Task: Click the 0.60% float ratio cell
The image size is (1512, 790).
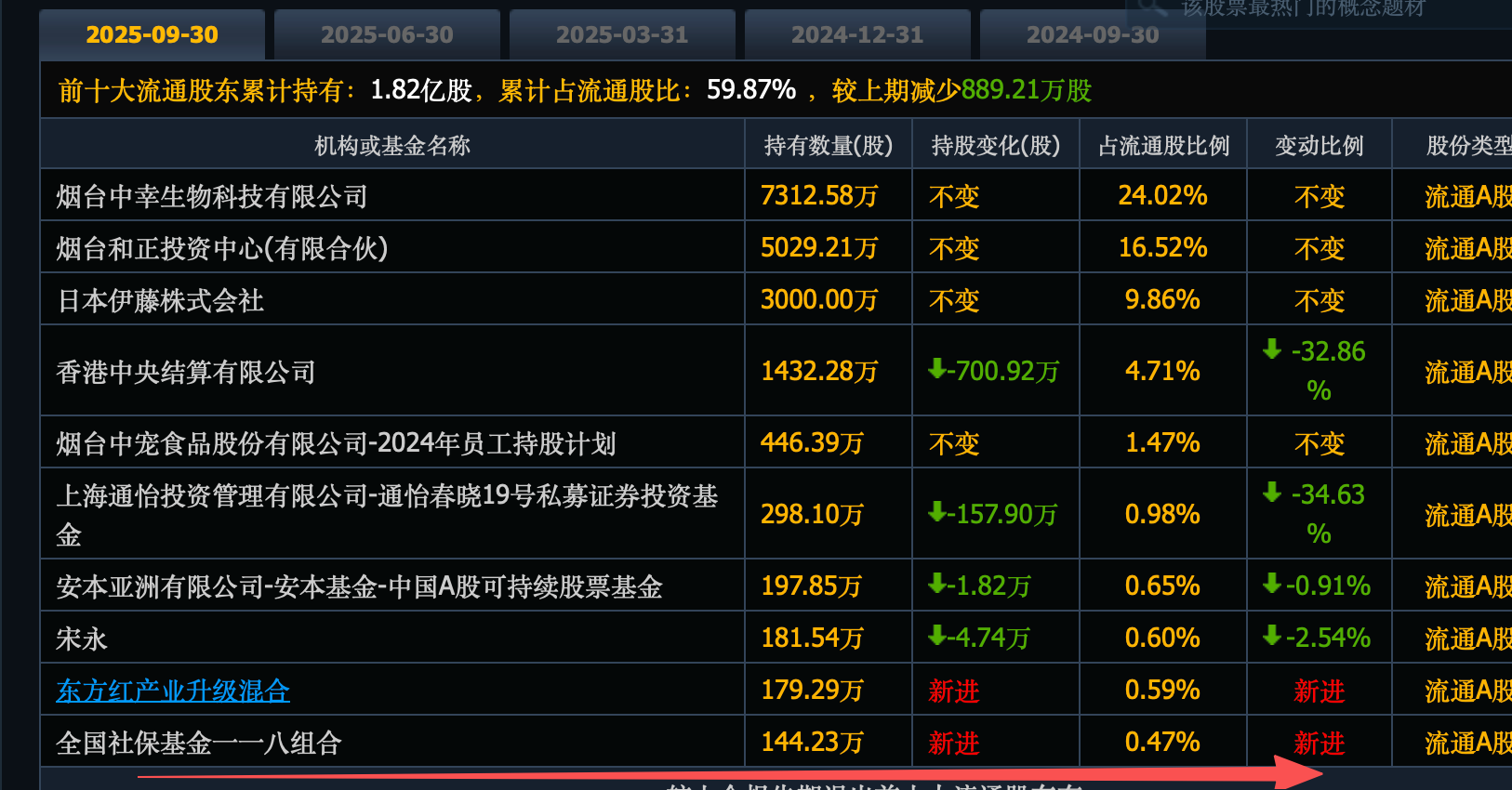Action: [x=1162, y=638]
